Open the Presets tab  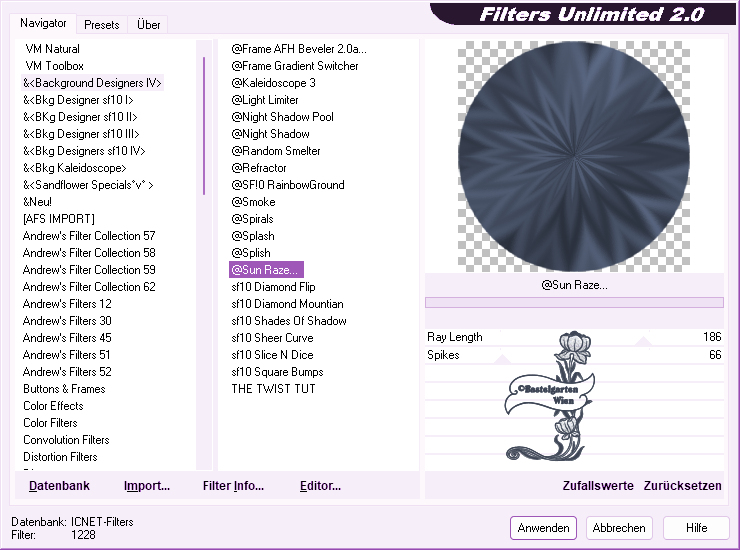101,25
